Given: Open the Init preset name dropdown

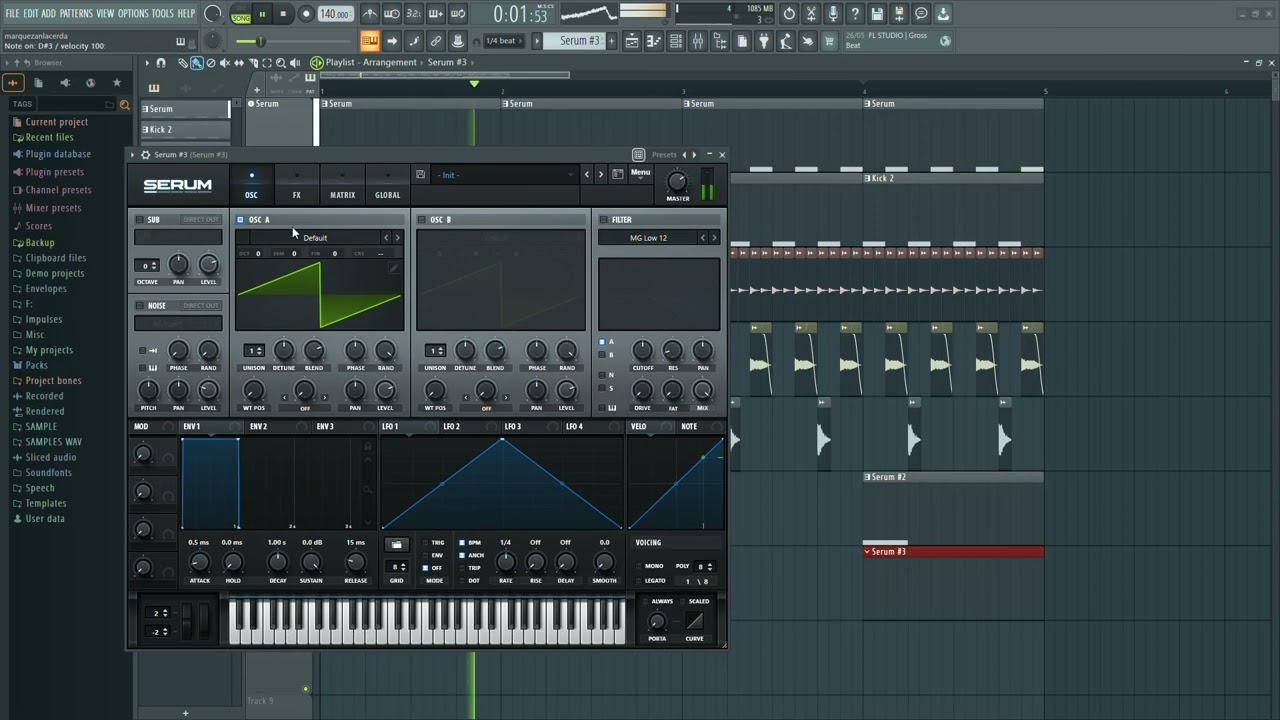Looking at the screenshot, I should pyautogui.click(x=504, y=175).
